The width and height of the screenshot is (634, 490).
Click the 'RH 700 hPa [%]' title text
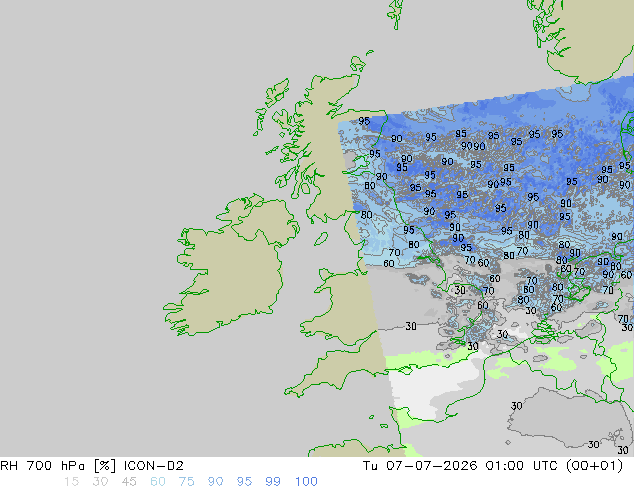coord(59,466)
